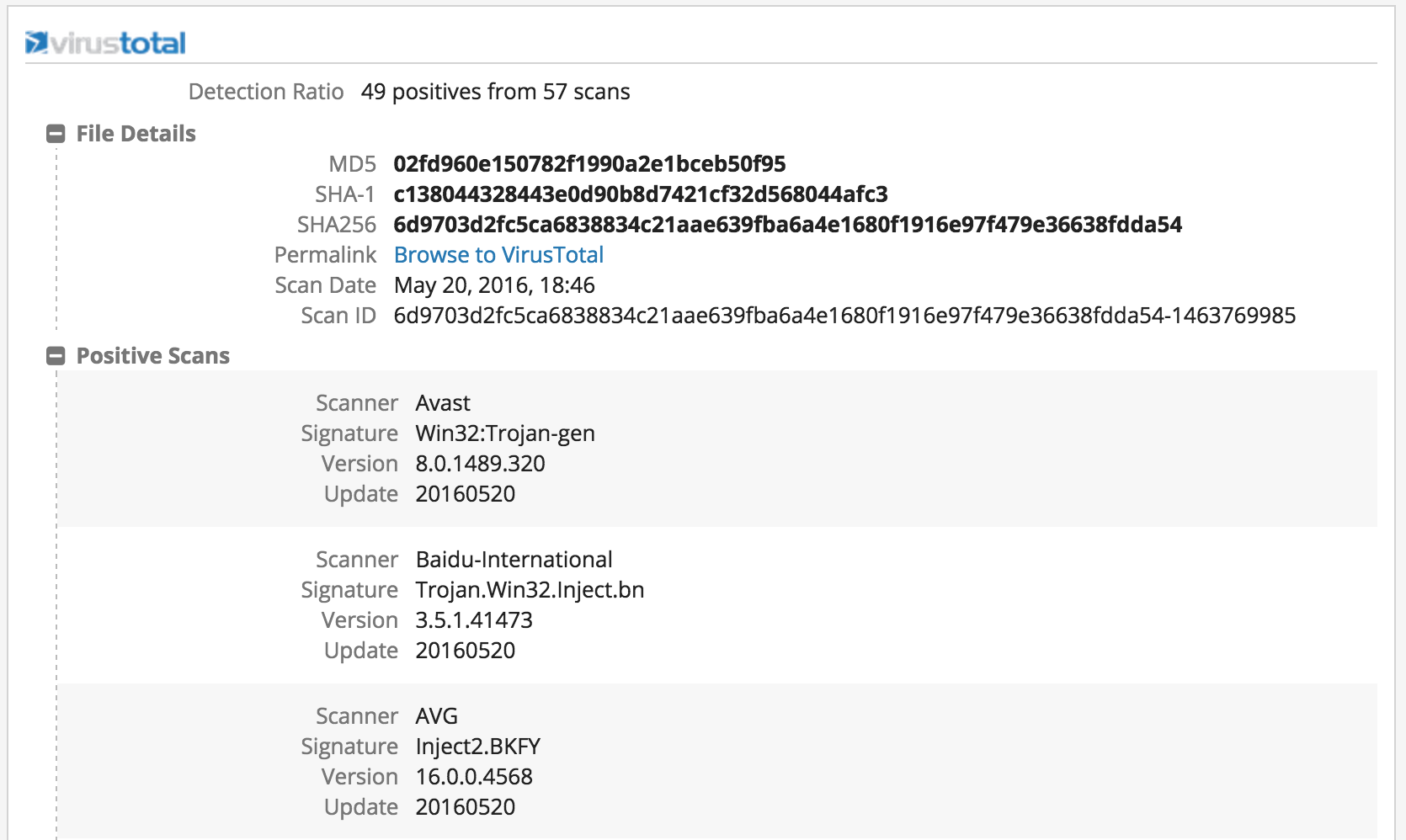Select the SHA-1 hash value
The width and height of the screenshot is (1406, 840).
pos(640,194)
